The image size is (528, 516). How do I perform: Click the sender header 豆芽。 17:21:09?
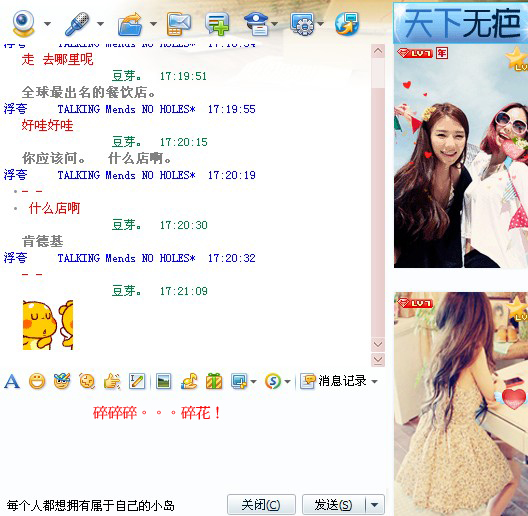point(160,291)
